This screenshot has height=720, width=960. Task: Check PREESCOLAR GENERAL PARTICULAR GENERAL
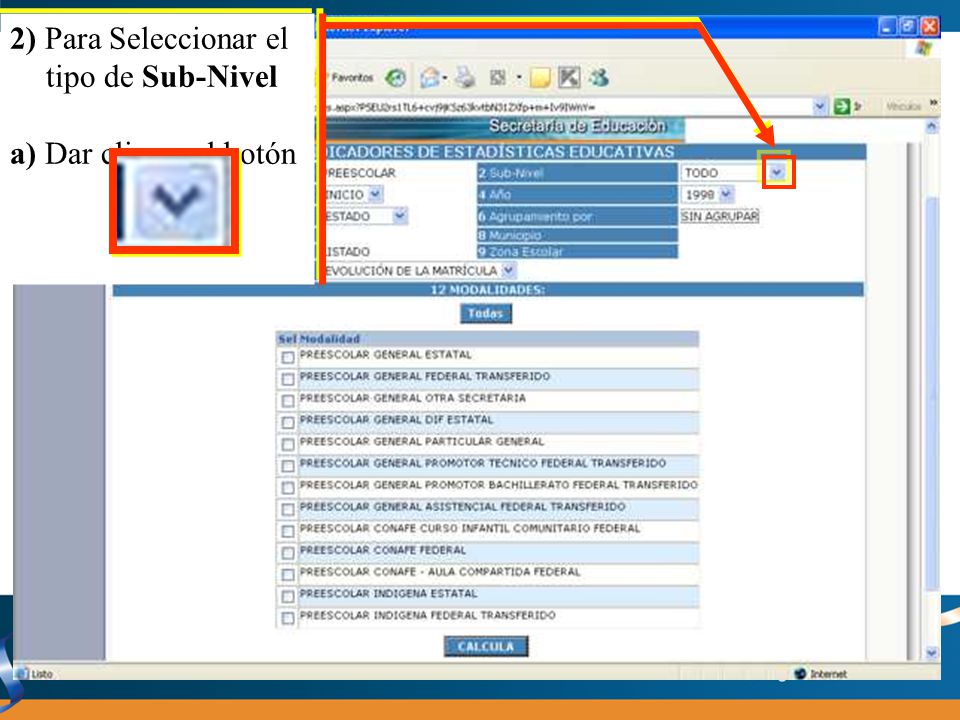(x=288, y=444)
